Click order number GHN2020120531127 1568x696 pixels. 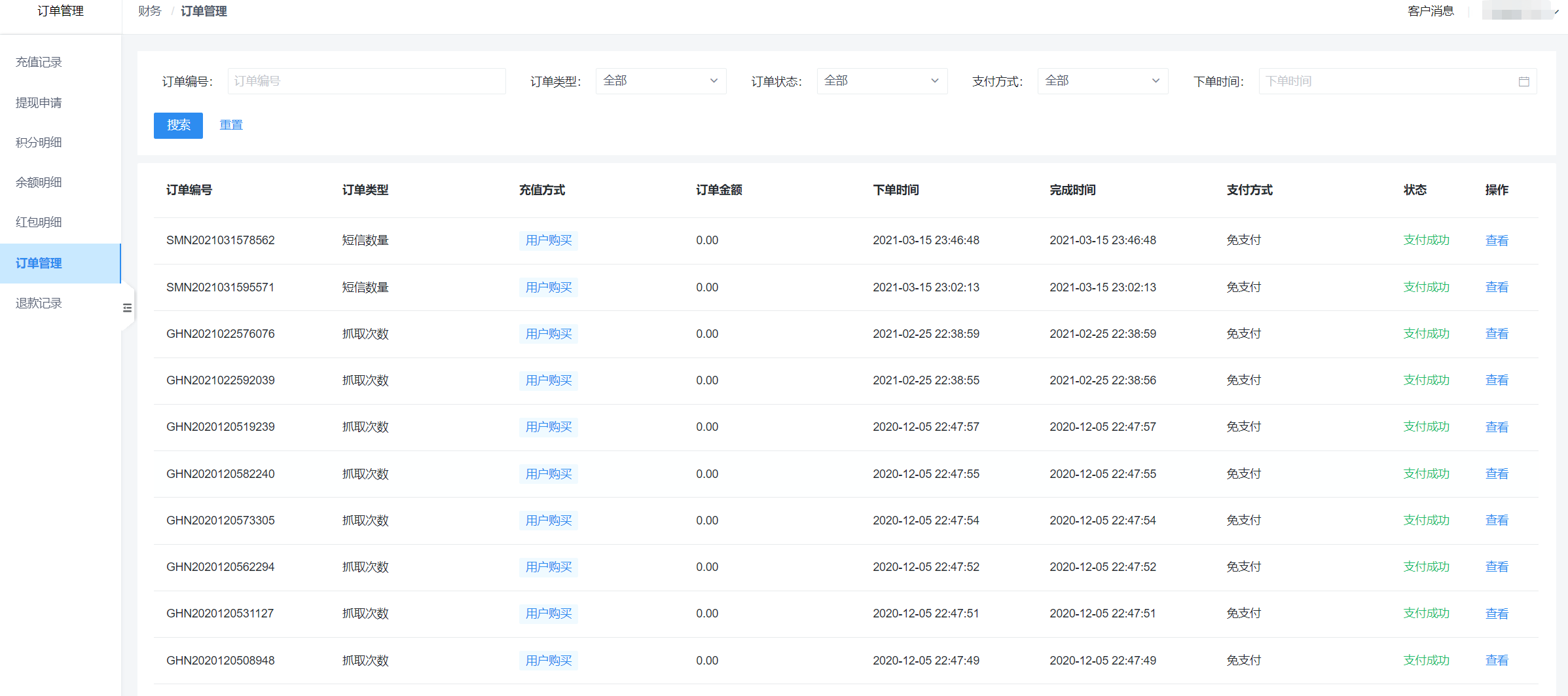click(220, 614)
